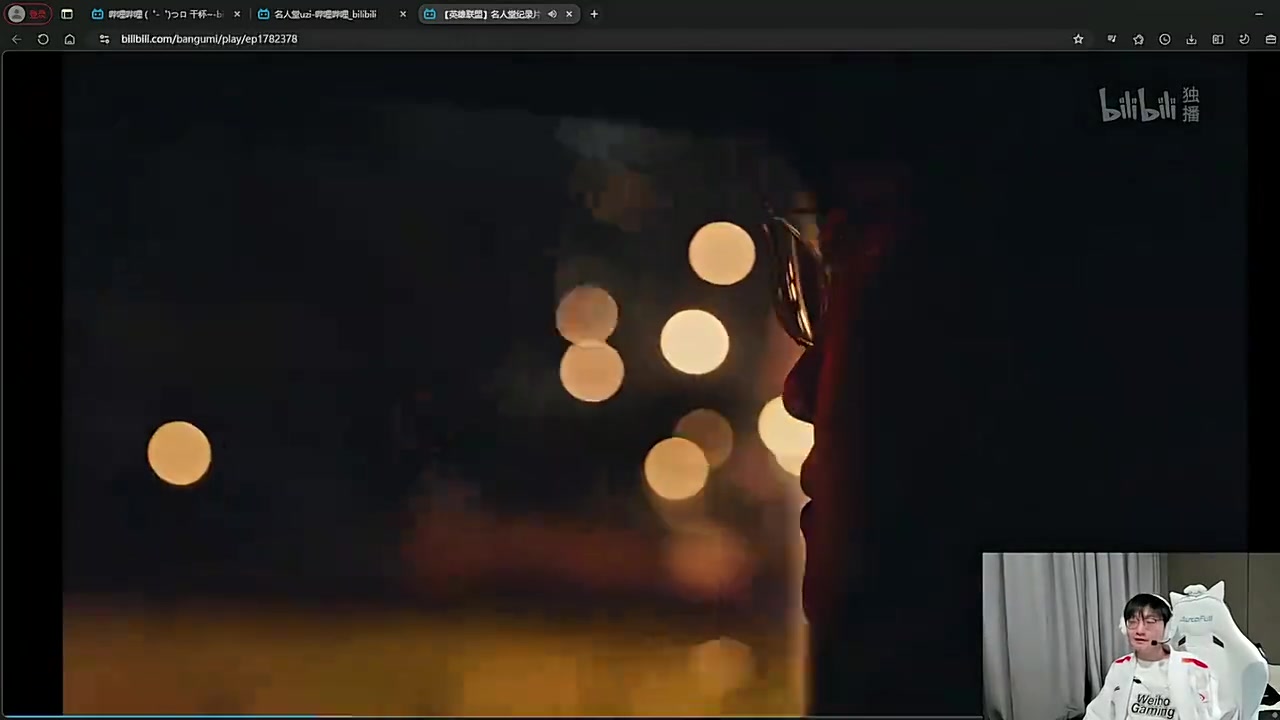Go back to the previous page
The width and height of the screenshot is (1280, 720).
[16, 39]
